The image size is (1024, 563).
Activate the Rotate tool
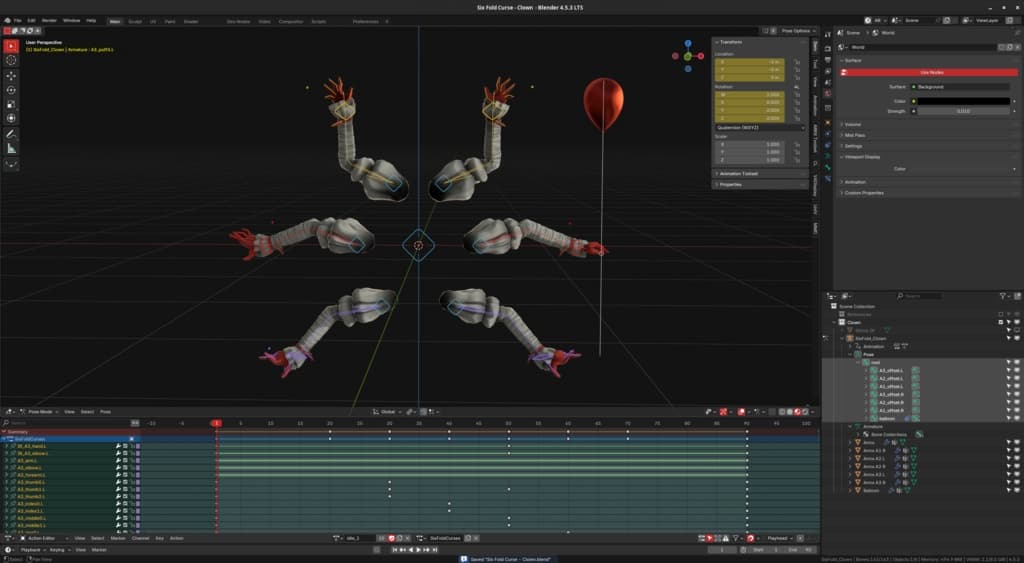coord(11,89)
